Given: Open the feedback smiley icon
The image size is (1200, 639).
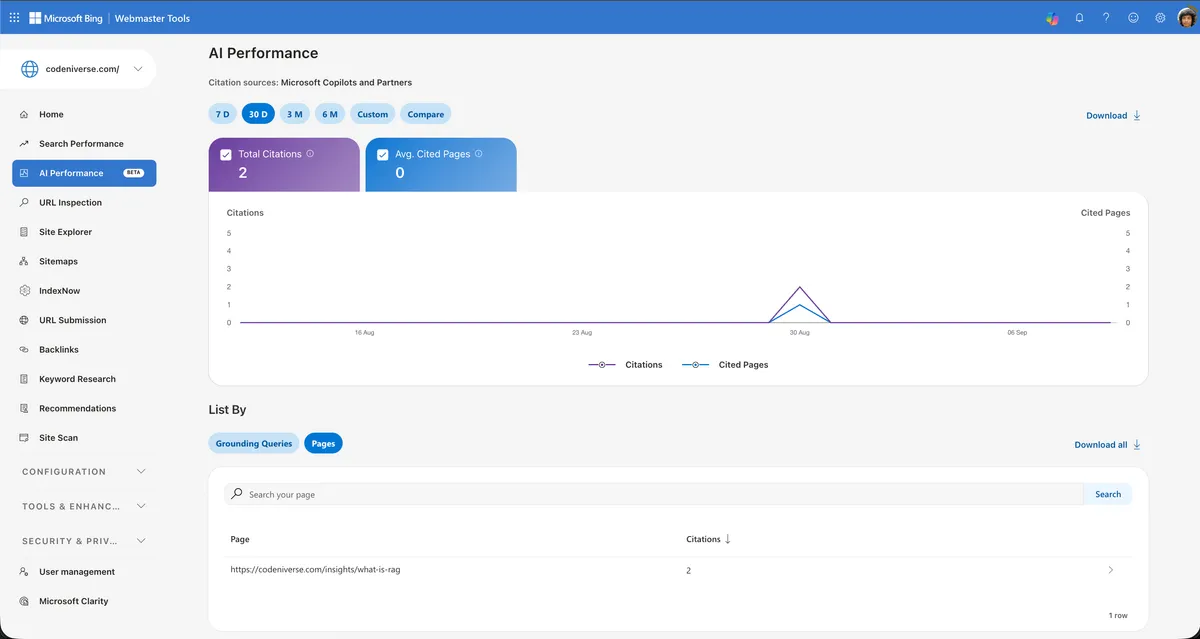Looking at the screenshot, I should (x=1133, y=18).
